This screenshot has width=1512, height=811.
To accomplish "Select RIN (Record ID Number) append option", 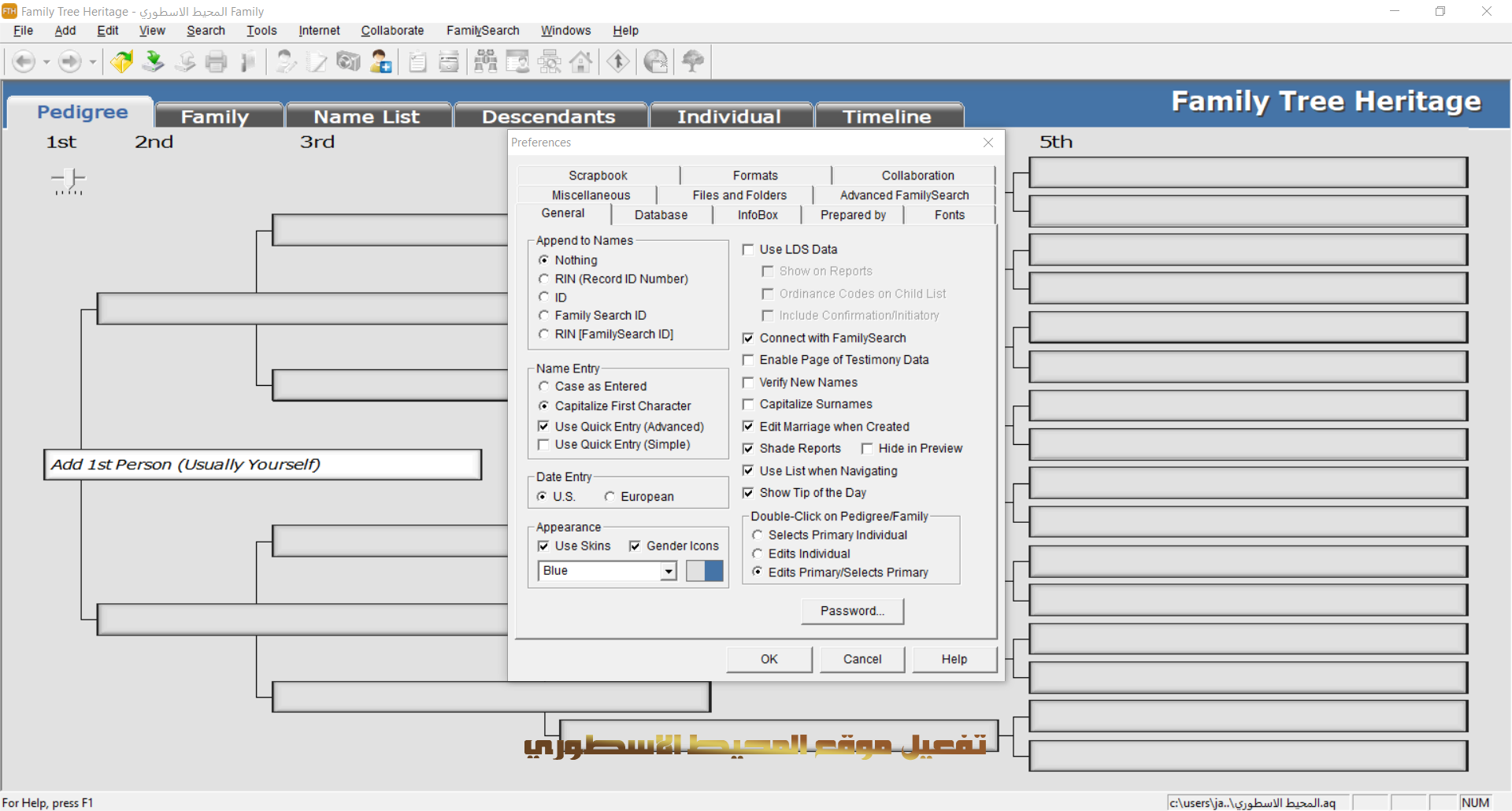I will (x=544, y=279).
